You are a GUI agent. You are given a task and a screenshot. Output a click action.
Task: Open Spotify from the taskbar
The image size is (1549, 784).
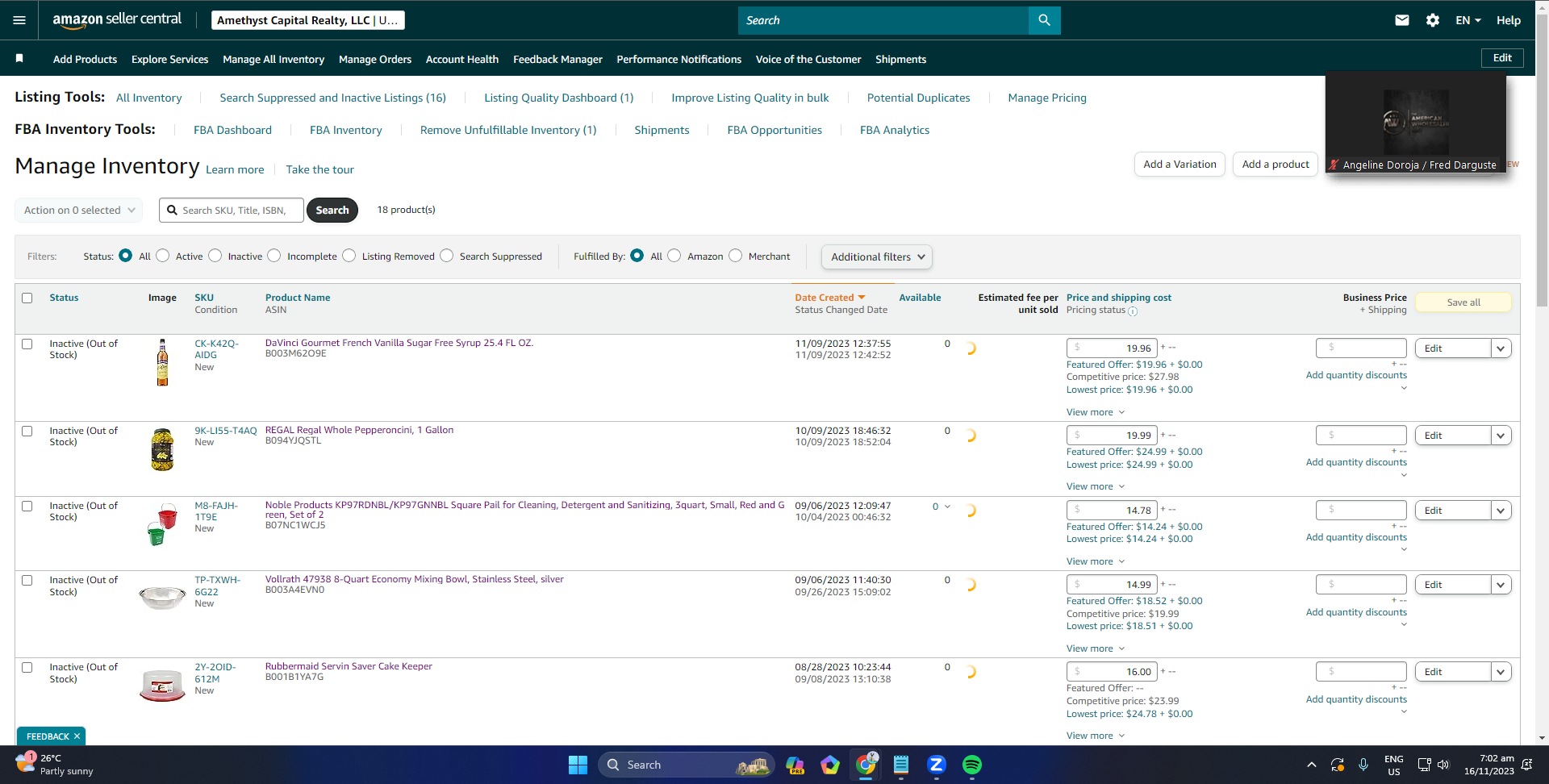coord(972,765)
